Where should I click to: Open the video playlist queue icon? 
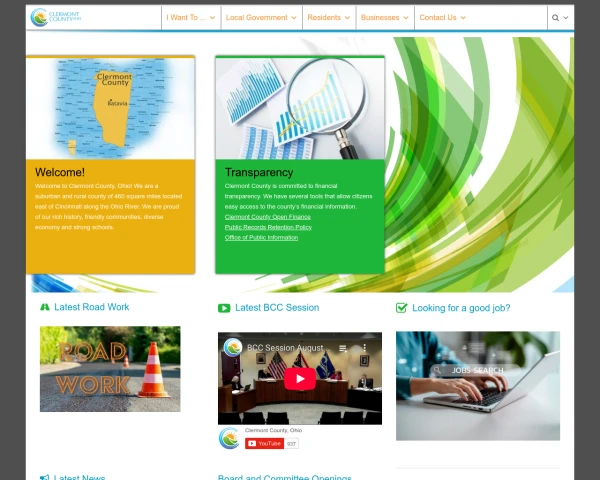click(343, 348)
